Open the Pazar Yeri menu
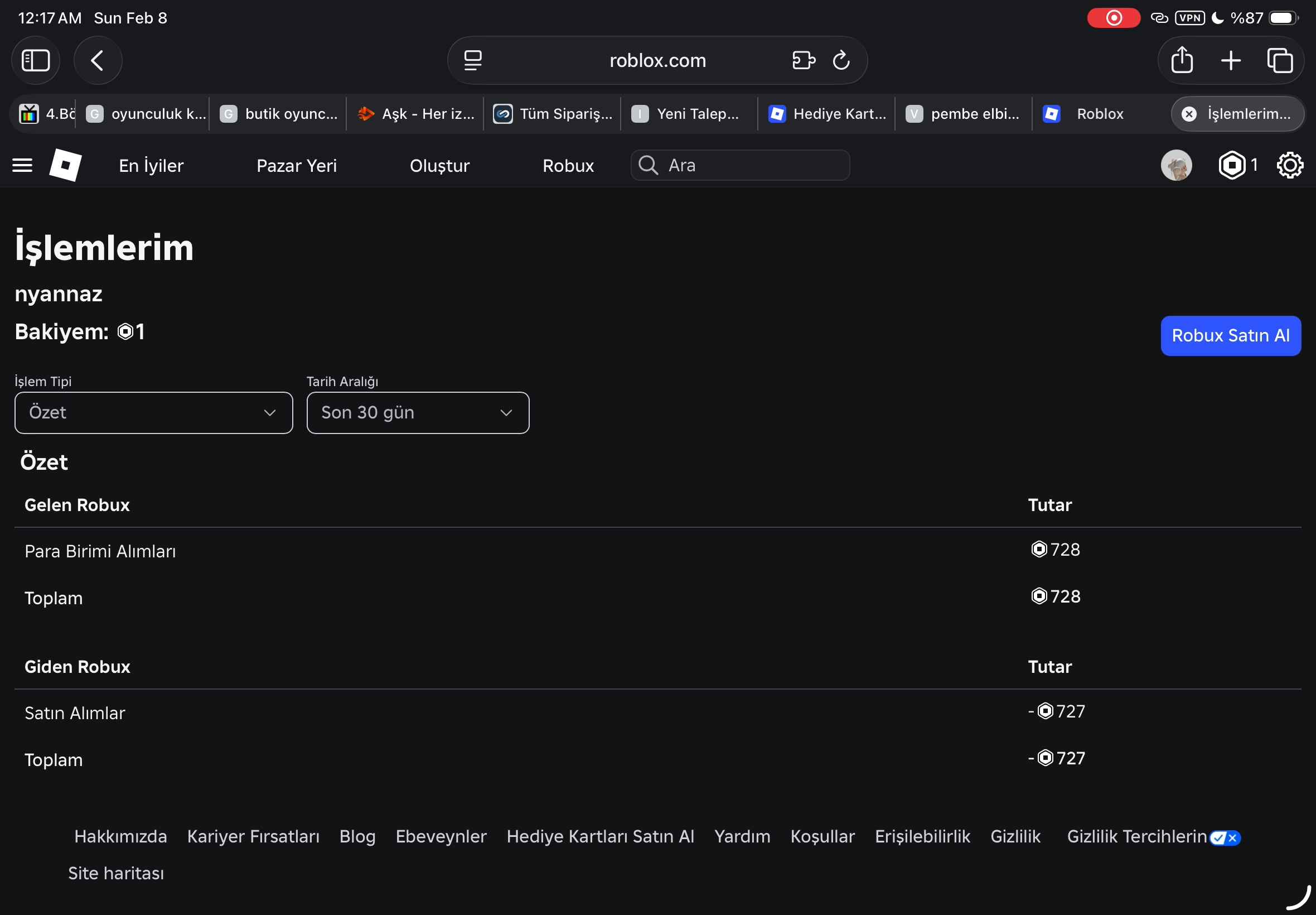 point(297,166)
